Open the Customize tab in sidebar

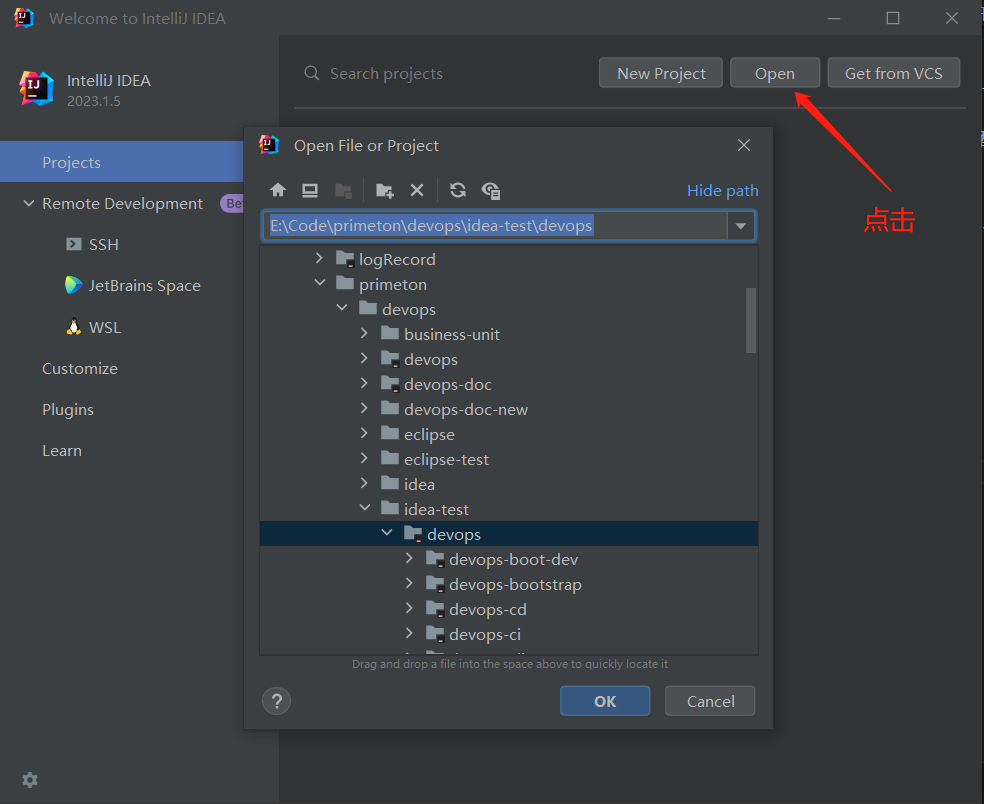[80, 369]
